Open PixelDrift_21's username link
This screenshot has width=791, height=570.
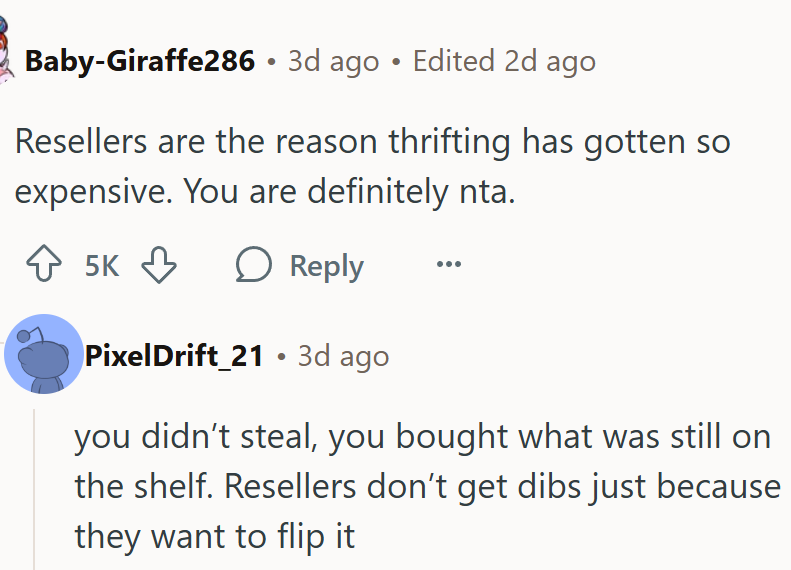pos(174,355)
